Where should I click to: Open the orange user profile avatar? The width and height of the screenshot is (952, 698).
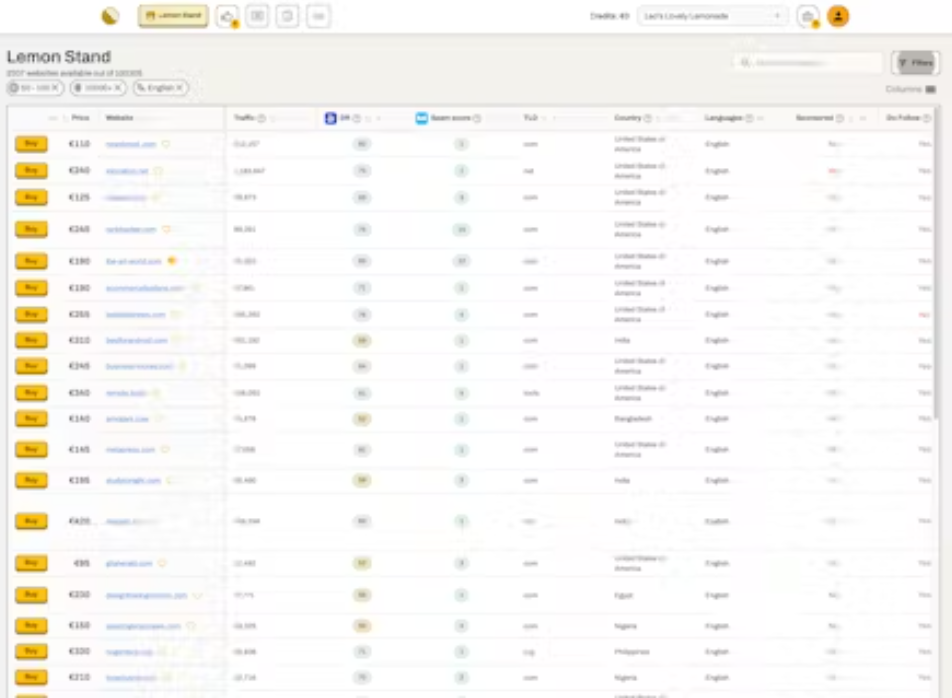coord(838,16)
